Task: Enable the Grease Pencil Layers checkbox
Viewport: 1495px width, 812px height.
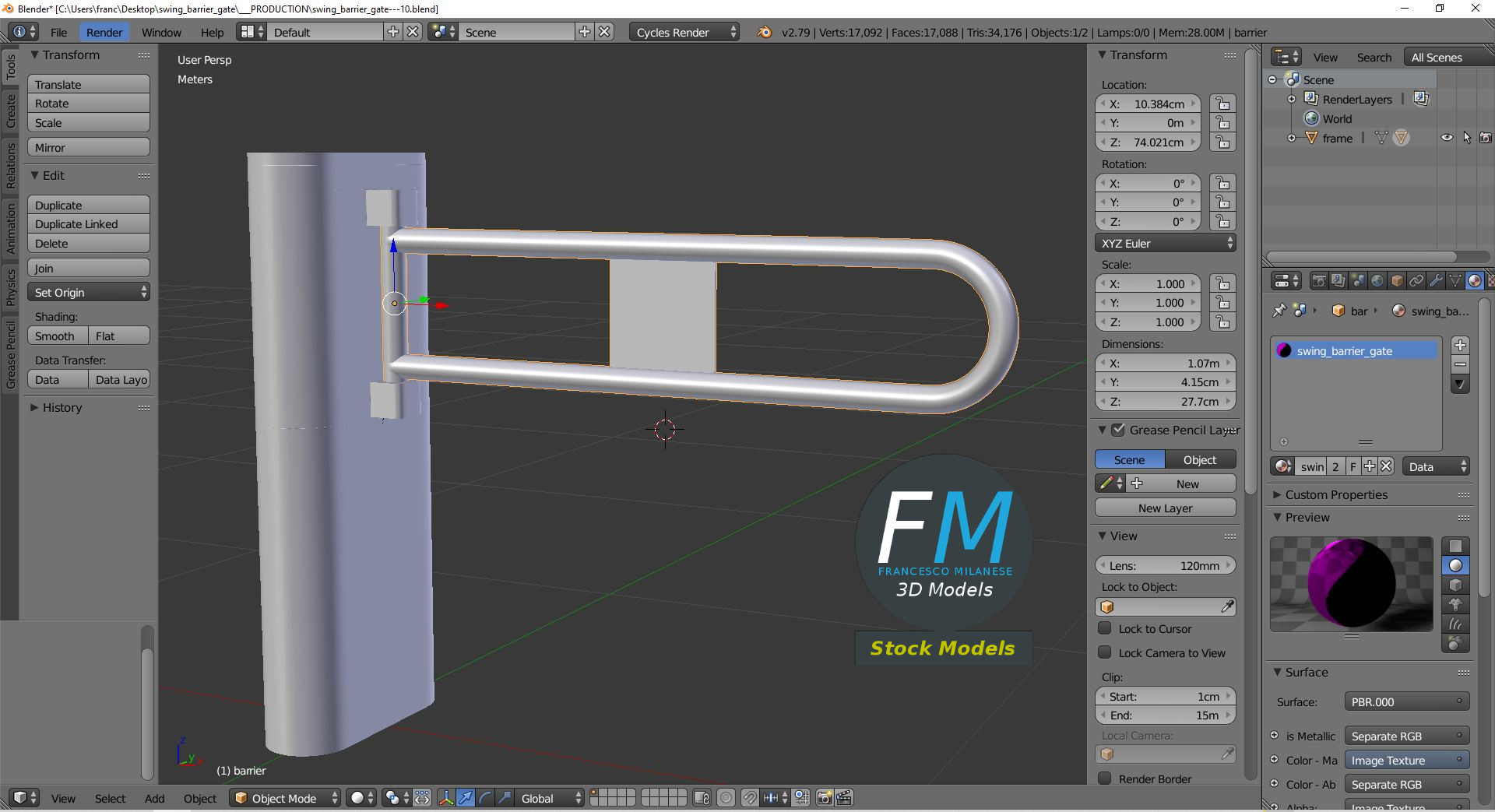Action: [1118, 430]
